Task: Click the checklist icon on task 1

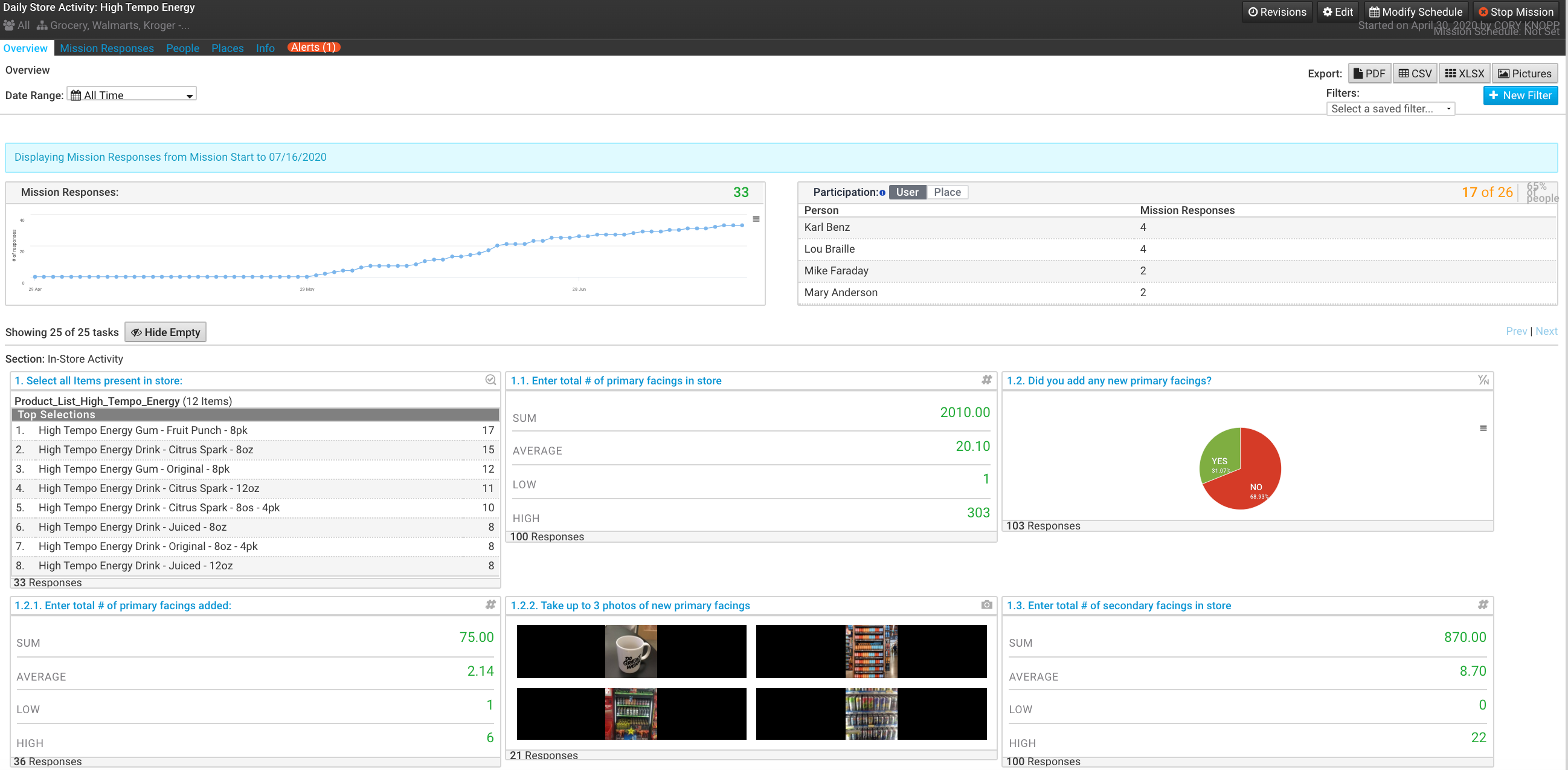Action: tap(490, 380)
